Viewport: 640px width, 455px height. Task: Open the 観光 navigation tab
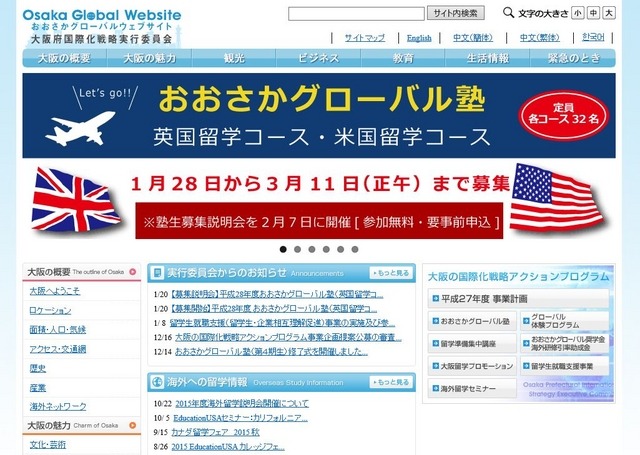(234, 58)
